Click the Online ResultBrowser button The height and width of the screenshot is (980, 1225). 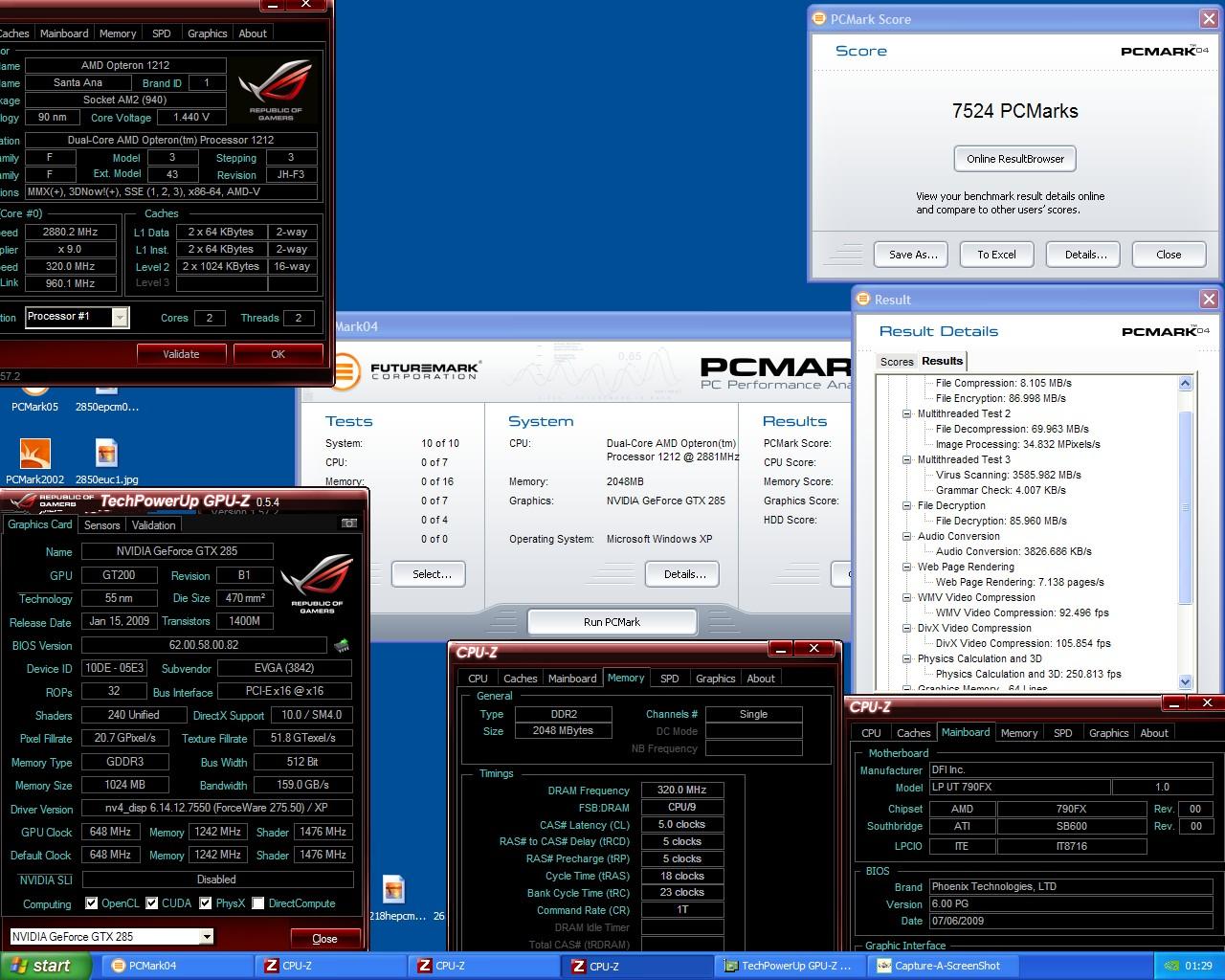[1015, 159]
